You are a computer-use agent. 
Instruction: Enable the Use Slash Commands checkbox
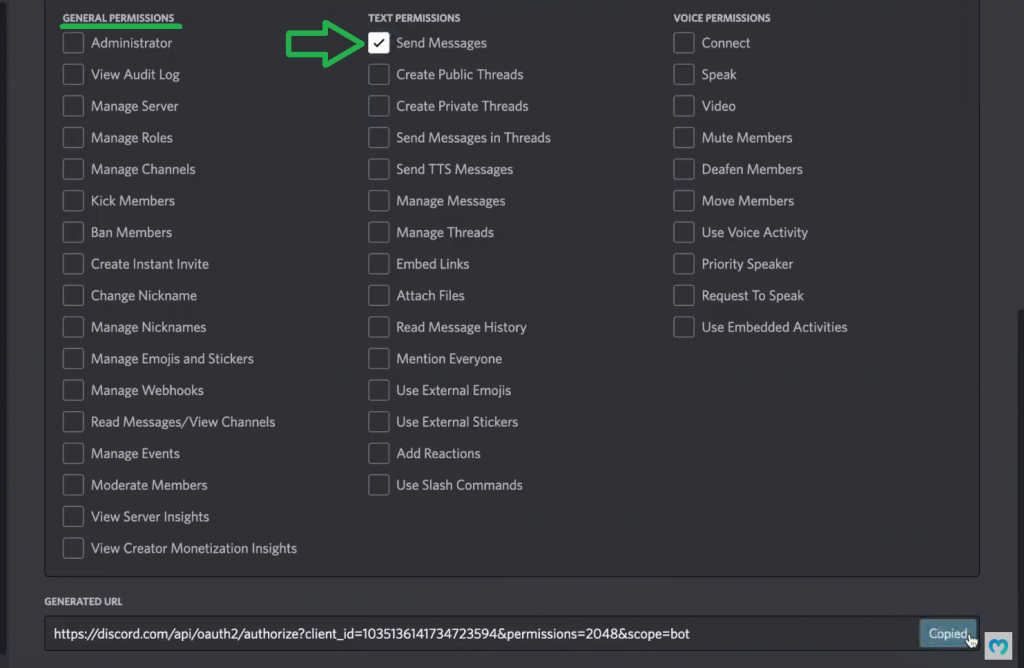coord(379,486)
